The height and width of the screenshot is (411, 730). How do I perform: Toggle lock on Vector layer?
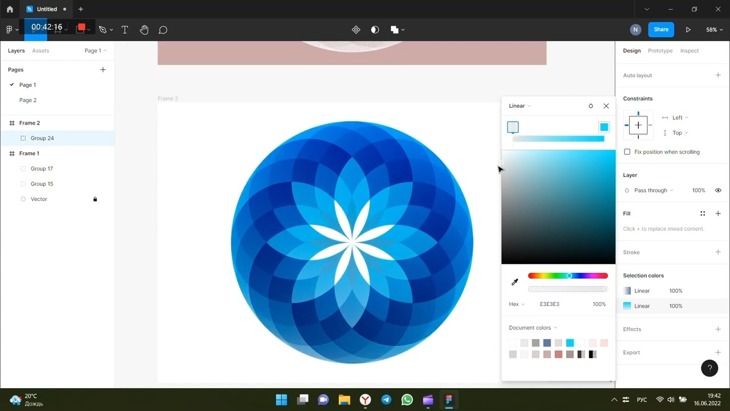pos(95,199)
